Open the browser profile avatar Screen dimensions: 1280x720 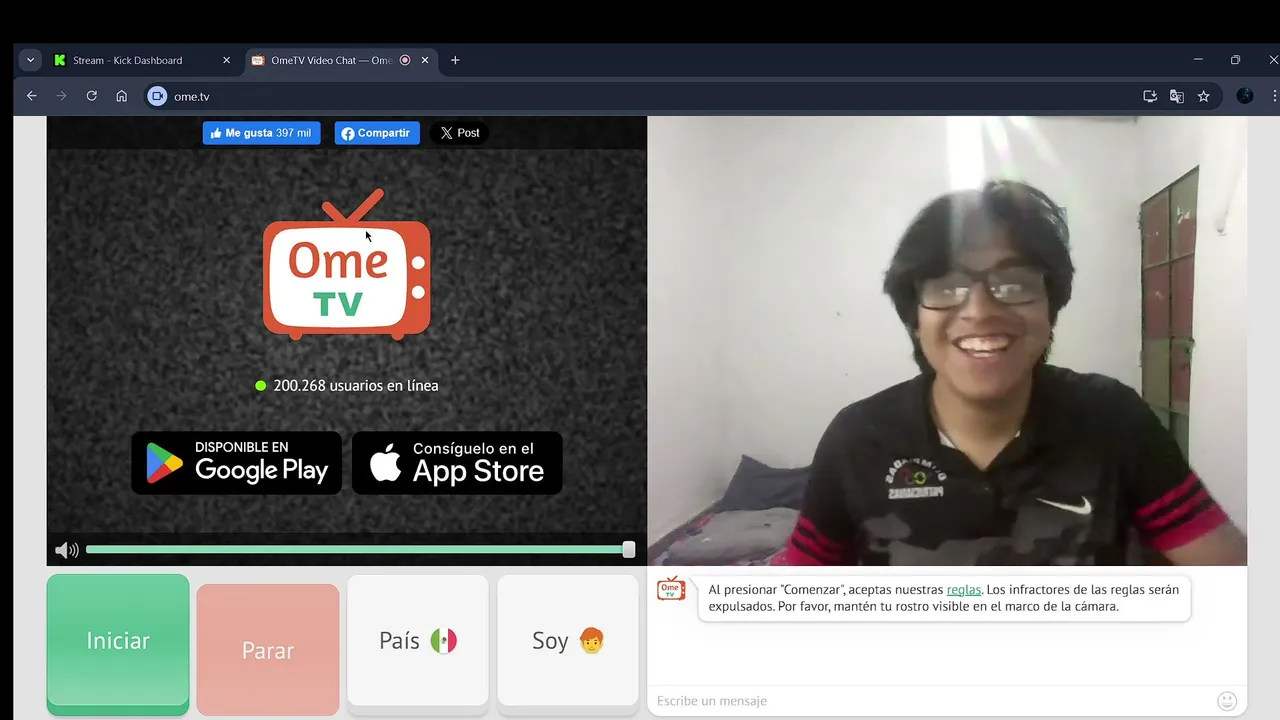coord(1245,96)
